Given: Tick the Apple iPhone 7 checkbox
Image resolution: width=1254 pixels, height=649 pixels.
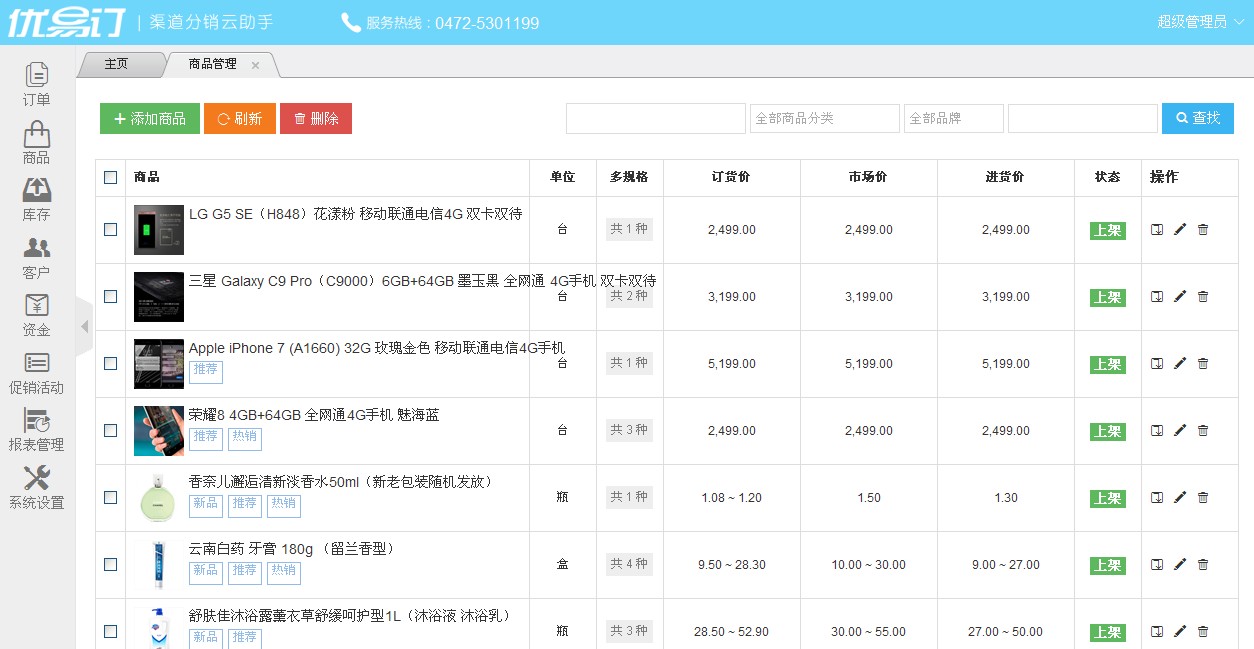Looking at the screenshot, I should tap(110, 364).
